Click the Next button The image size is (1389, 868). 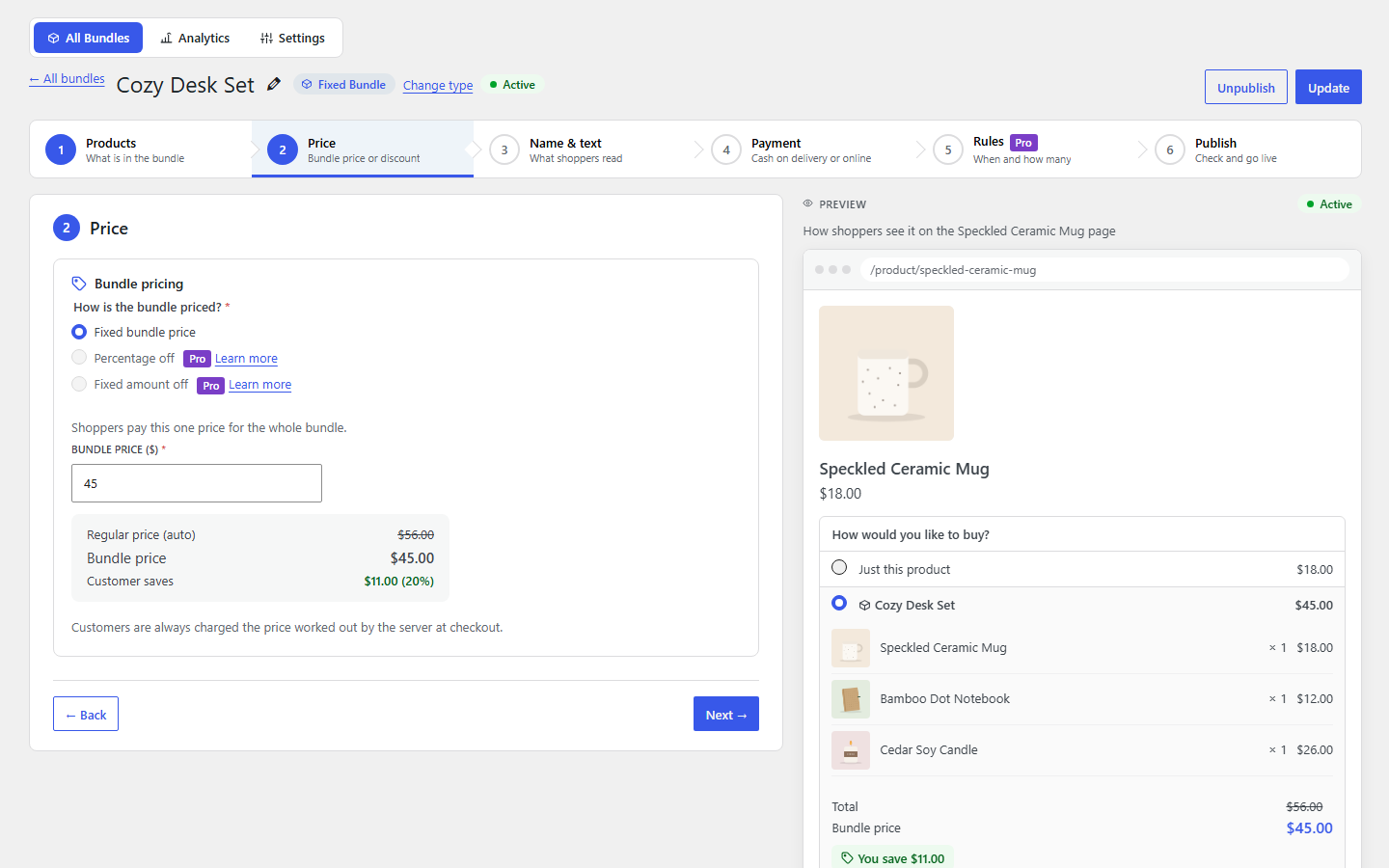point(726,714)
